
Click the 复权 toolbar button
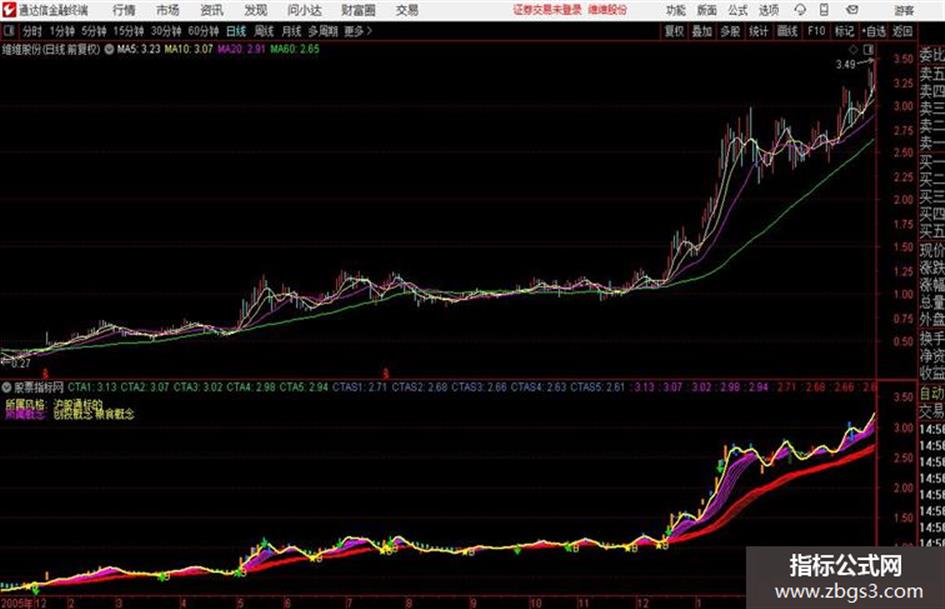pos(674,31)
